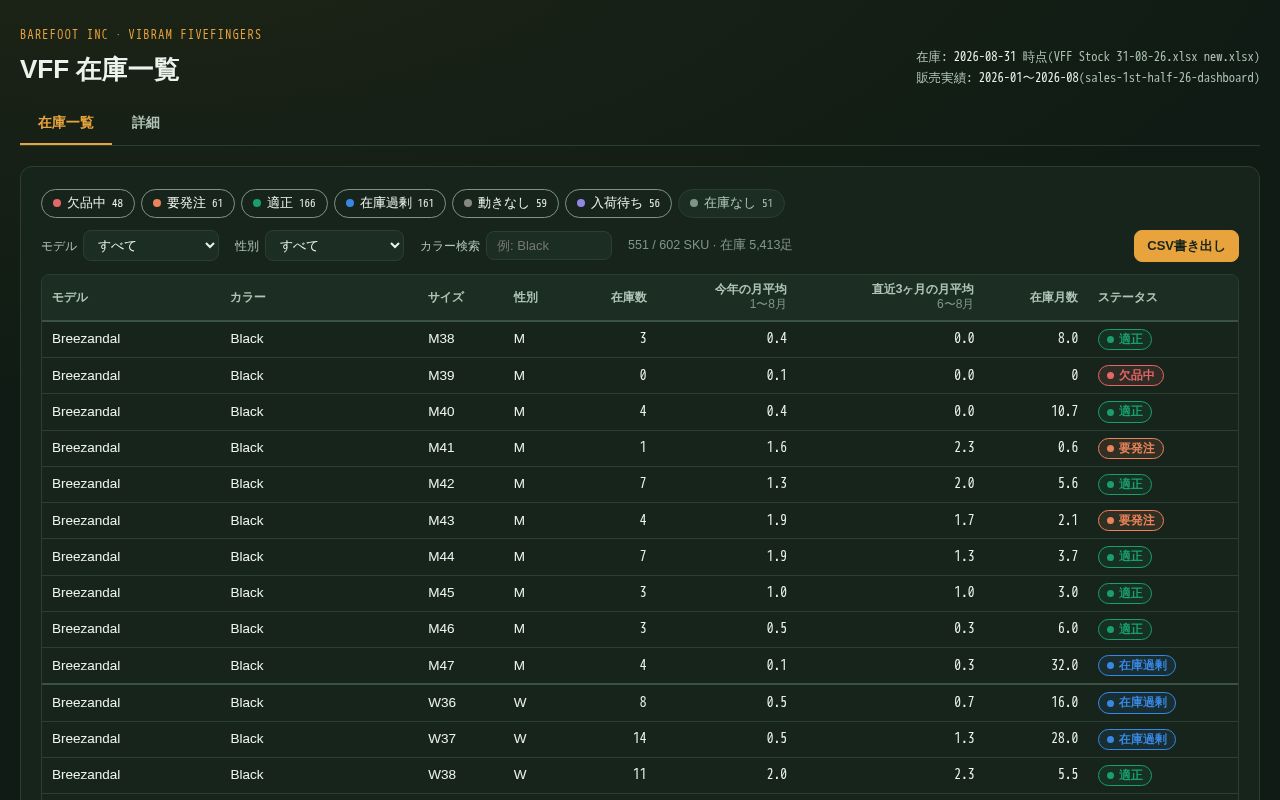Toggle the 要発注 61 filter chip

(x=188, y=203)
